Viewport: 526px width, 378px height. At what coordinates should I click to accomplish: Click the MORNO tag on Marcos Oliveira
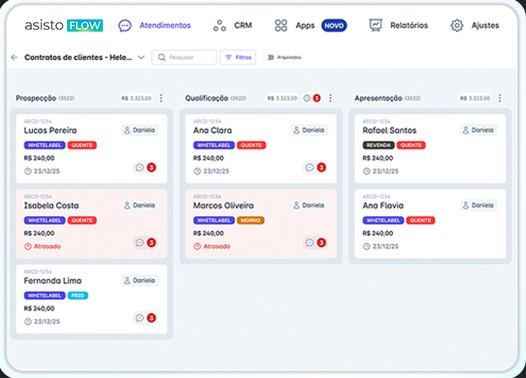pos(251,220)
